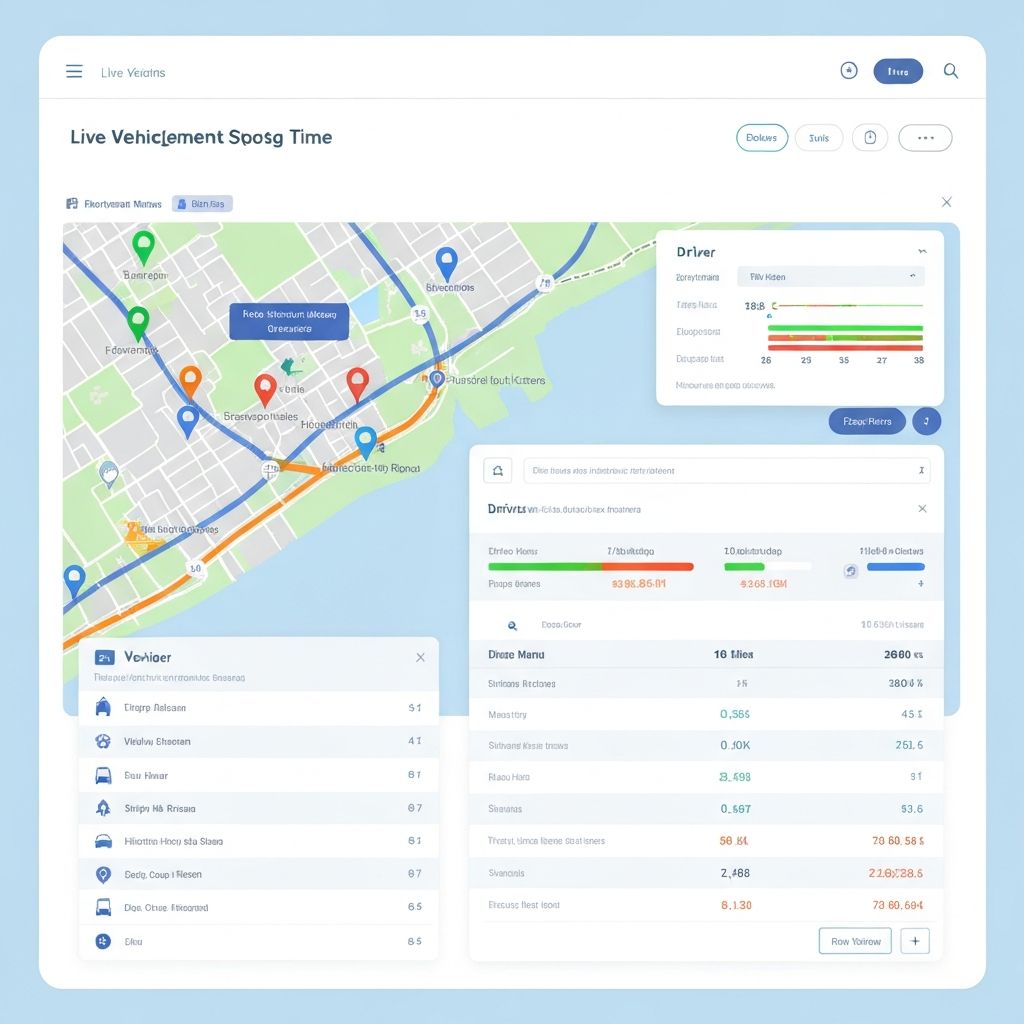Toggle the blue highlighted chip above the map
Screen dimensions: 1024x1024
(x=202, y=203)
